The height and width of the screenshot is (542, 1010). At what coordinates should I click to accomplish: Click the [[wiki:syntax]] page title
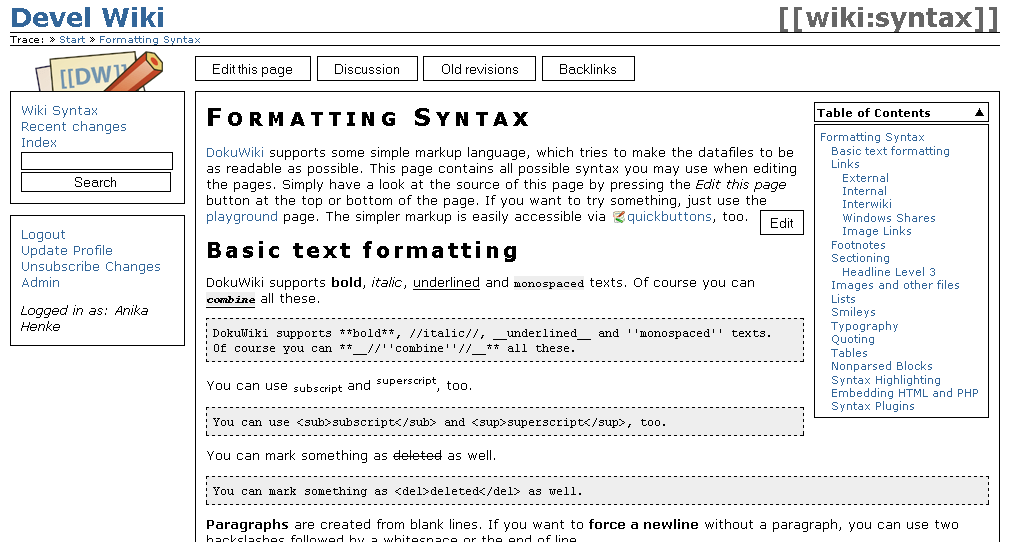888,17
